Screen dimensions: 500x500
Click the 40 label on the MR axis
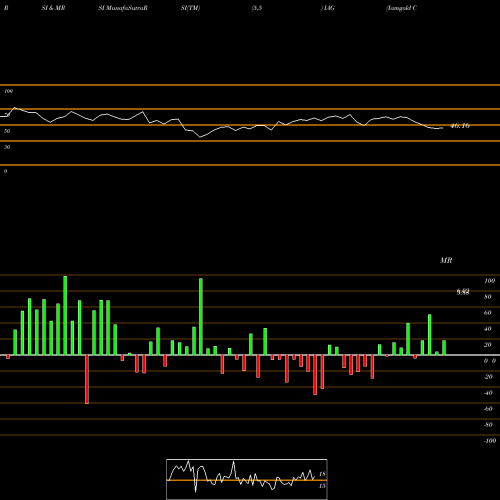tap(488, 329)
